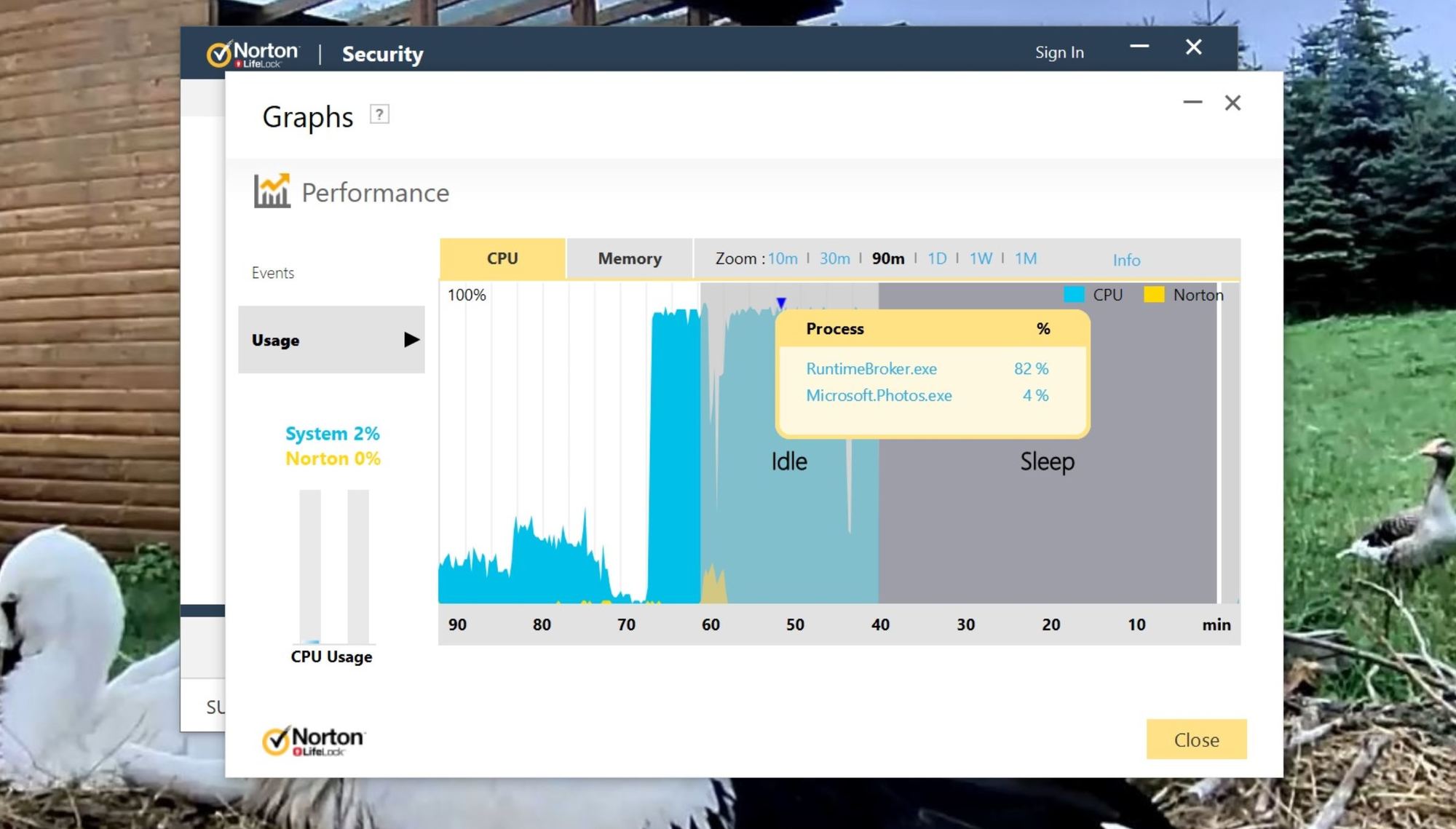Click the System CPU usage bar

[x=310, y=566]
